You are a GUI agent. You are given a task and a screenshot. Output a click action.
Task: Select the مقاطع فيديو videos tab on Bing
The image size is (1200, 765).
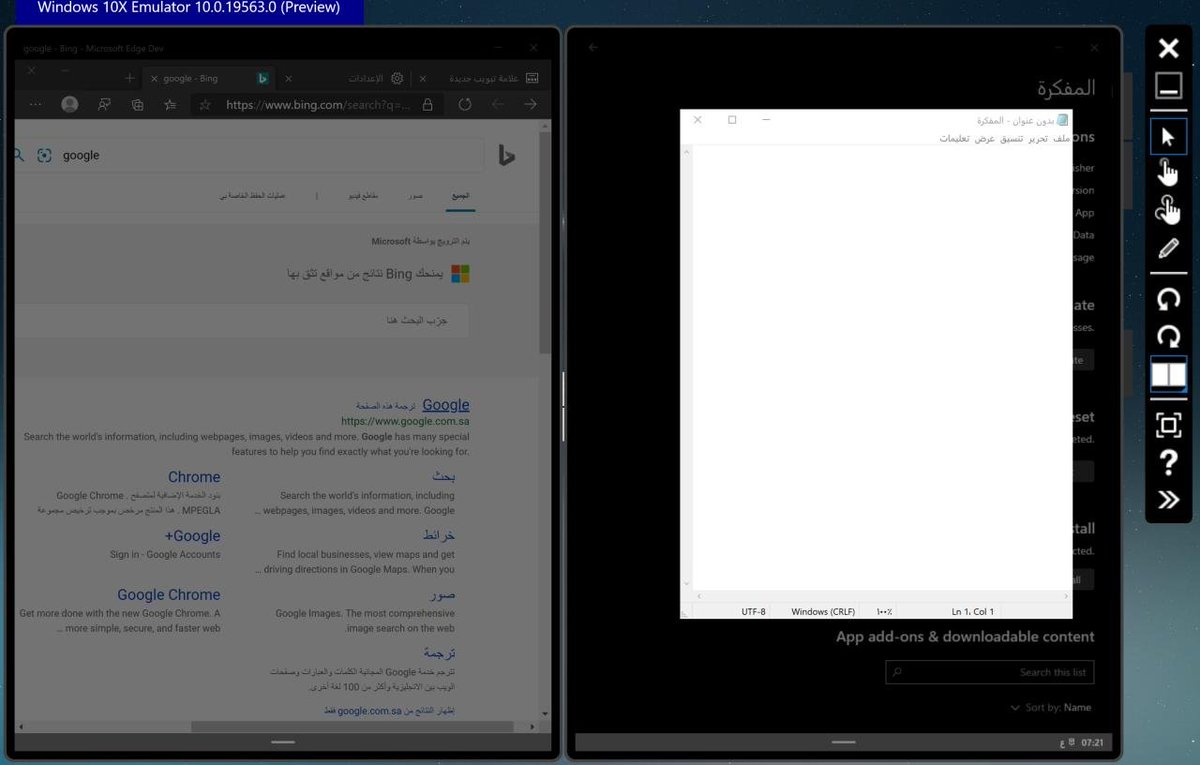363,196
